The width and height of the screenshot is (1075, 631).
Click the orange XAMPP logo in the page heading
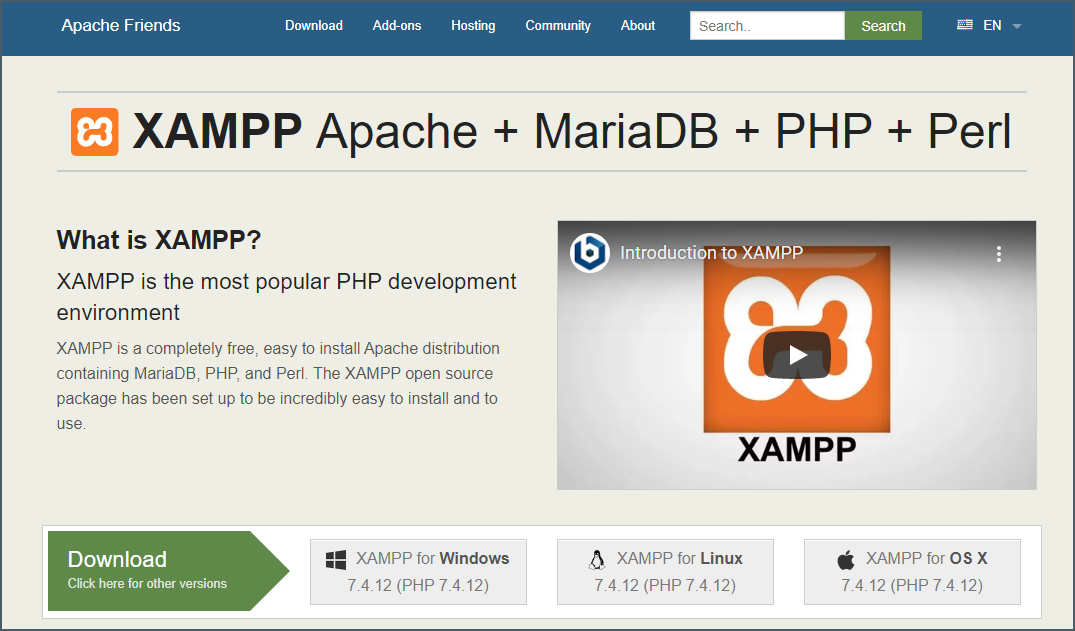pyautogui.click(x=95, y=132)
